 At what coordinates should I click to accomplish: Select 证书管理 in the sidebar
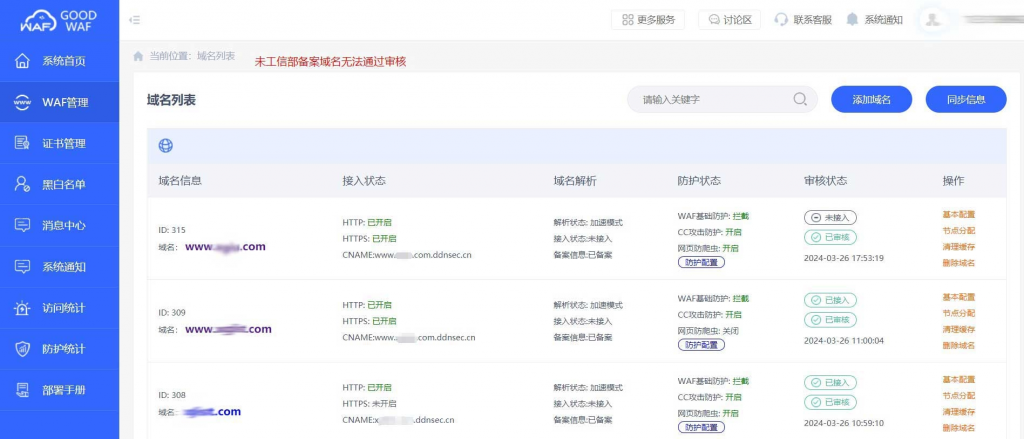tap(59, 143)
